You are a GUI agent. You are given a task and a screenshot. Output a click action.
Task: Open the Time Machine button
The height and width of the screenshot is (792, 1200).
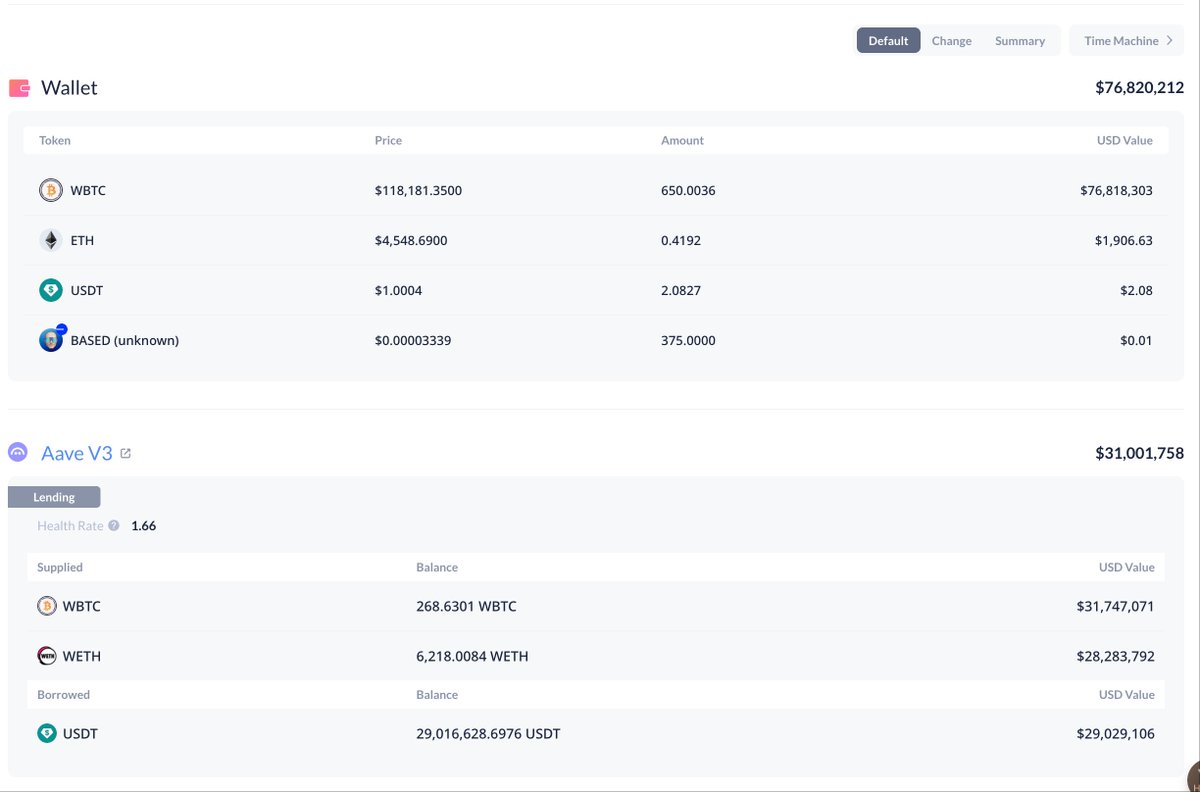[1126, 41]
